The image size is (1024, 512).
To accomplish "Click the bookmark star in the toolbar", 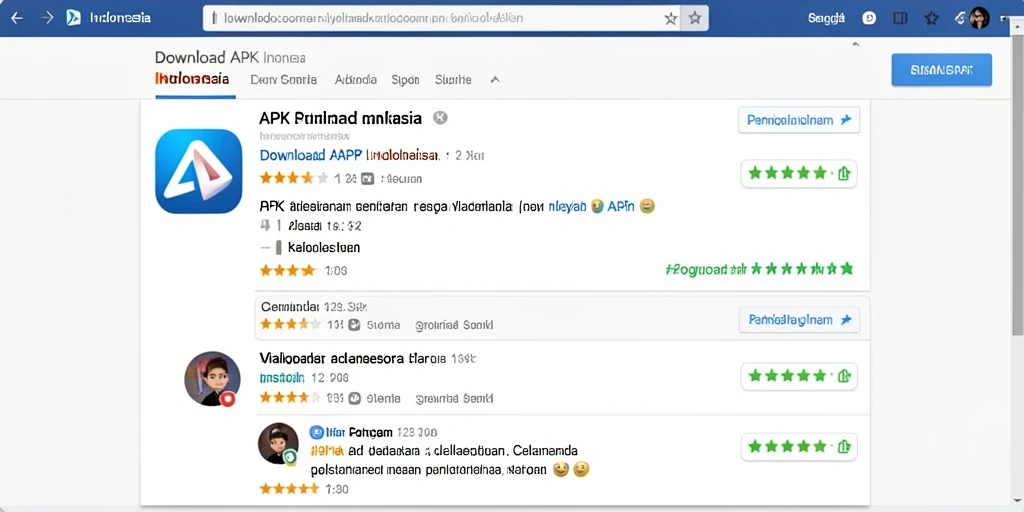I will tap(931, 18).
